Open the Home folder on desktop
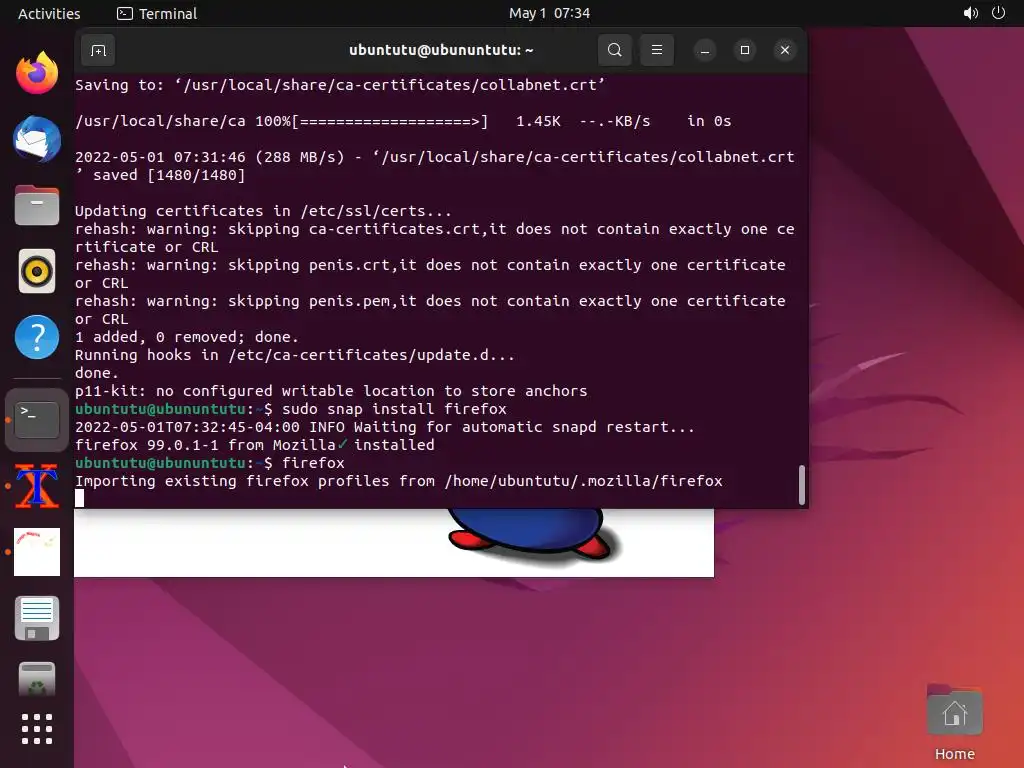Image resolution: width=1024 pixels, height=768 pixels. (954, 724)
